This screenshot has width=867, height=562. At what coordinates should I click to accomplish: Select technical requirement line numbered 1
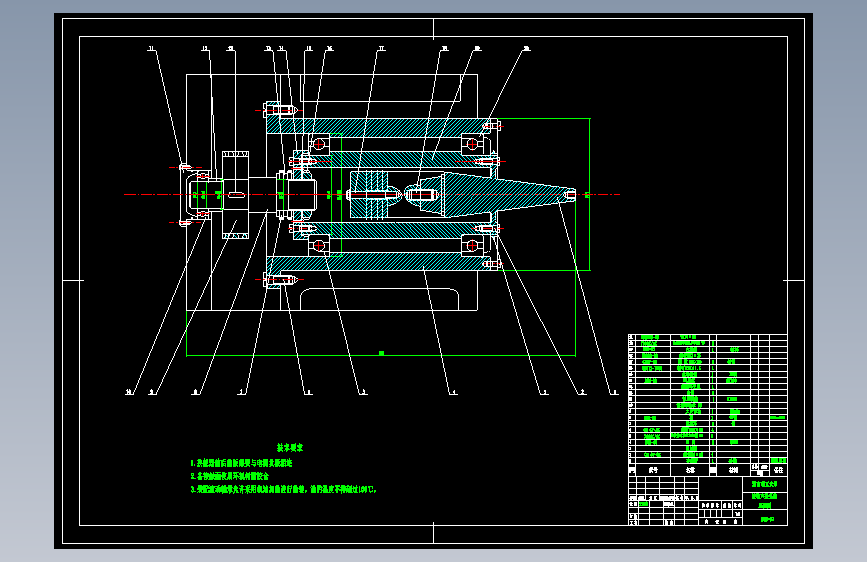pyautogui.click(x=241, y=463)
